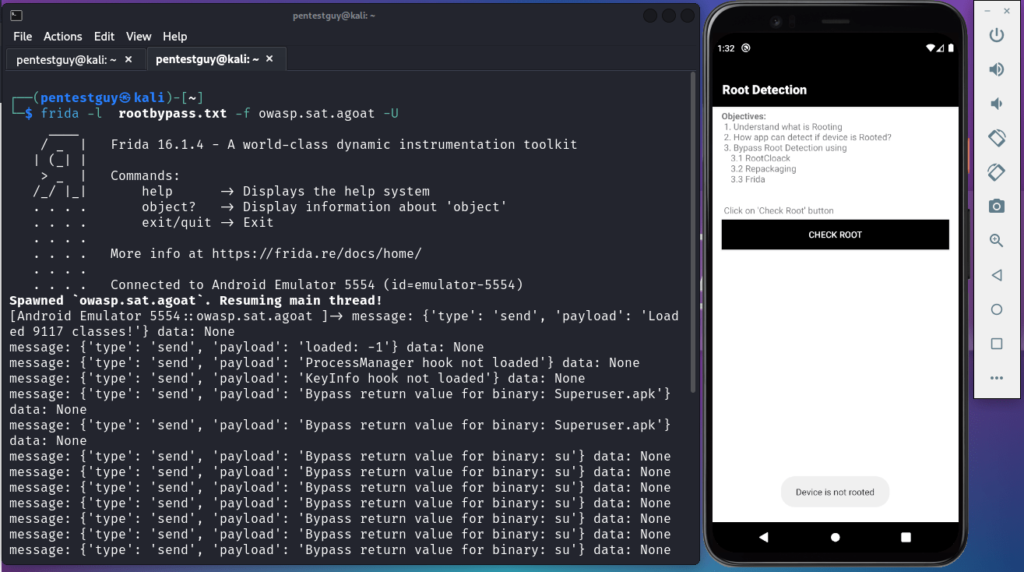Click 'rootbypass.txt' in the command line
Viewport: 1024px width, 572px height.
pyautogui.click(x=172, y=114)
